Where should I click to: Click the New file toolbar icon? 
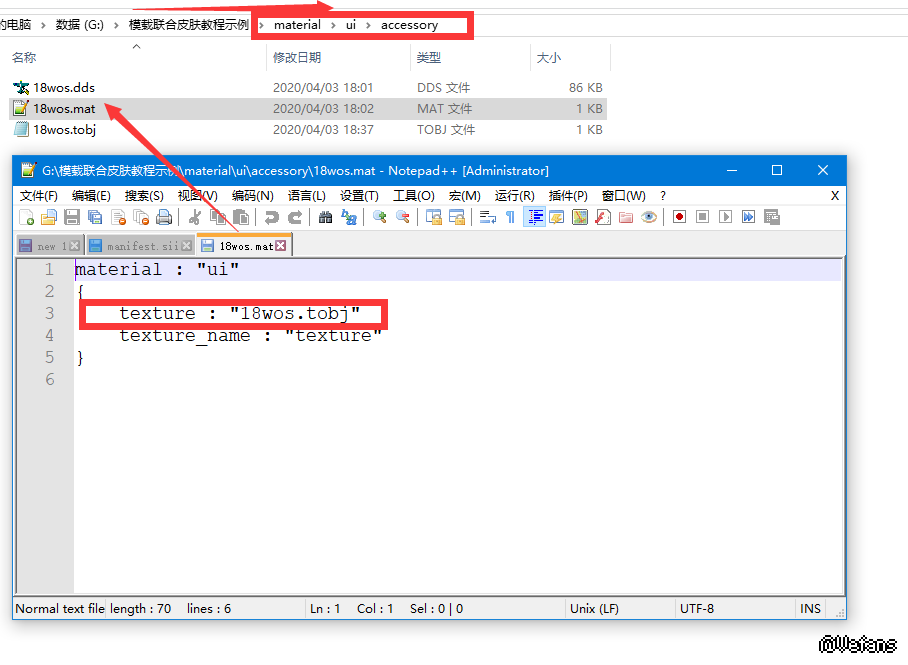27,217
